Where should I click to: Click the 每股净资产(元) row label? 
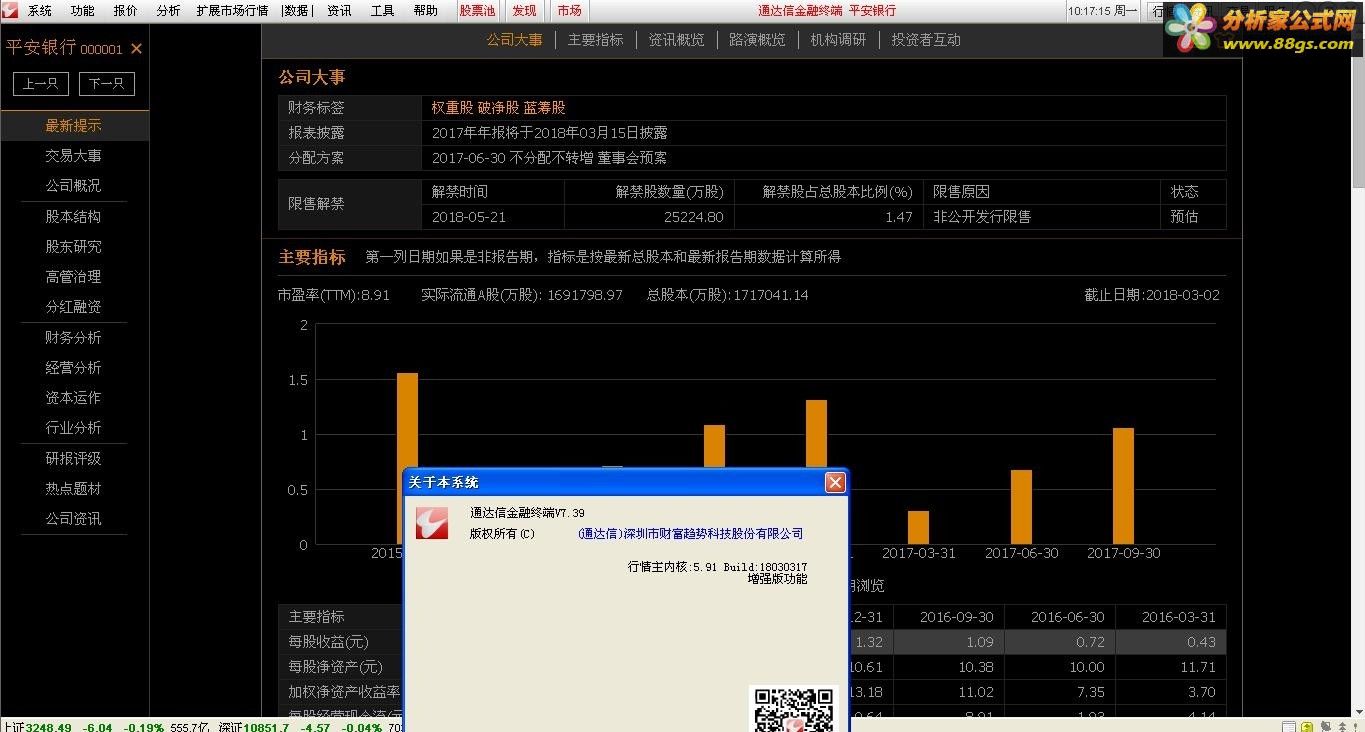point(336,667)
